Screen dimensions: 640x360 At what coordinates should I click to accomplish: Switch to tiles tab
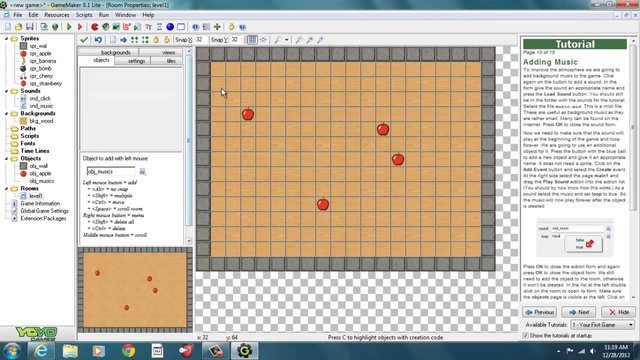(x=167, y=61)
